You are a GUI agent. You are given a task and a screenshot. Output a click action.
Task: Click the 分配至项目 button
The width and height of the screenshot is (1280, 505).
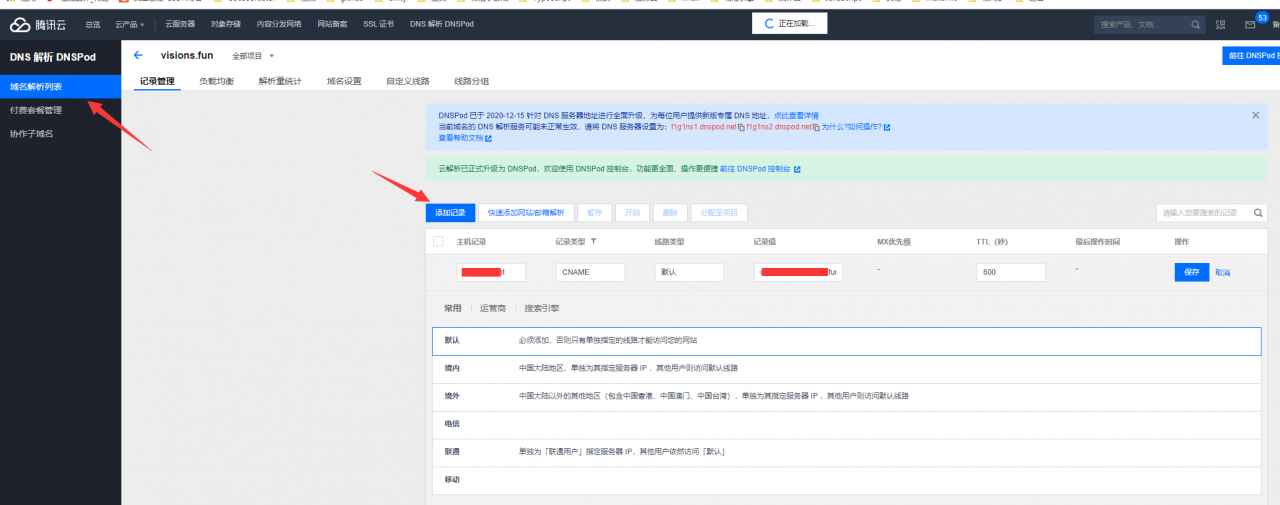[719, 212]
